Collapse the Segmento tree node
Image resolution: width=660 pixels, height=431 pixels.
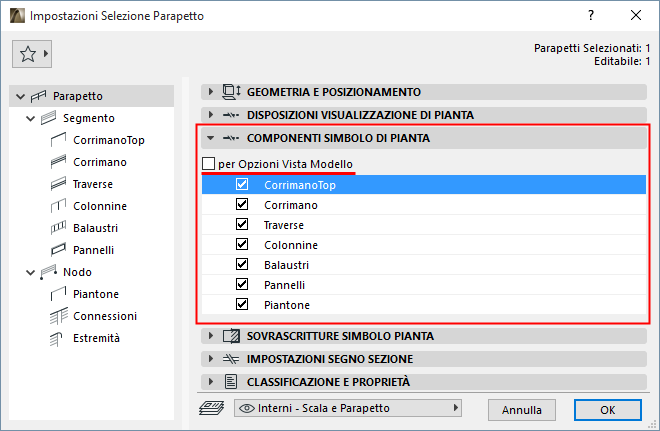click(26, 118)
